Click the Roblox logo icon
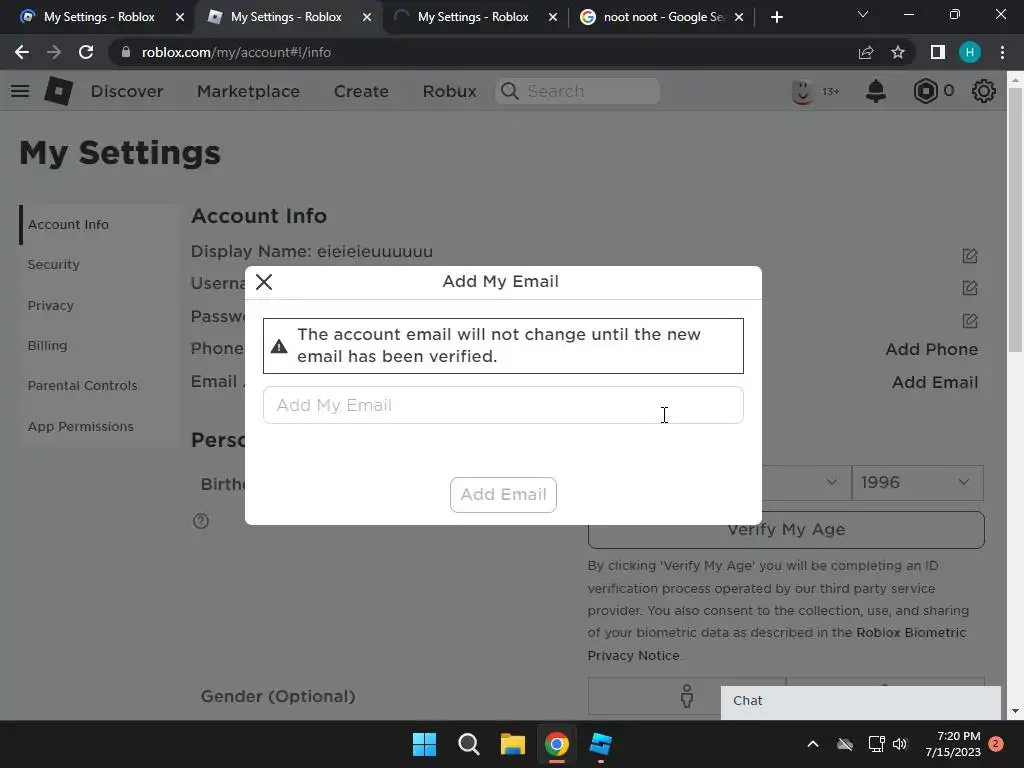 coord(58,91)
